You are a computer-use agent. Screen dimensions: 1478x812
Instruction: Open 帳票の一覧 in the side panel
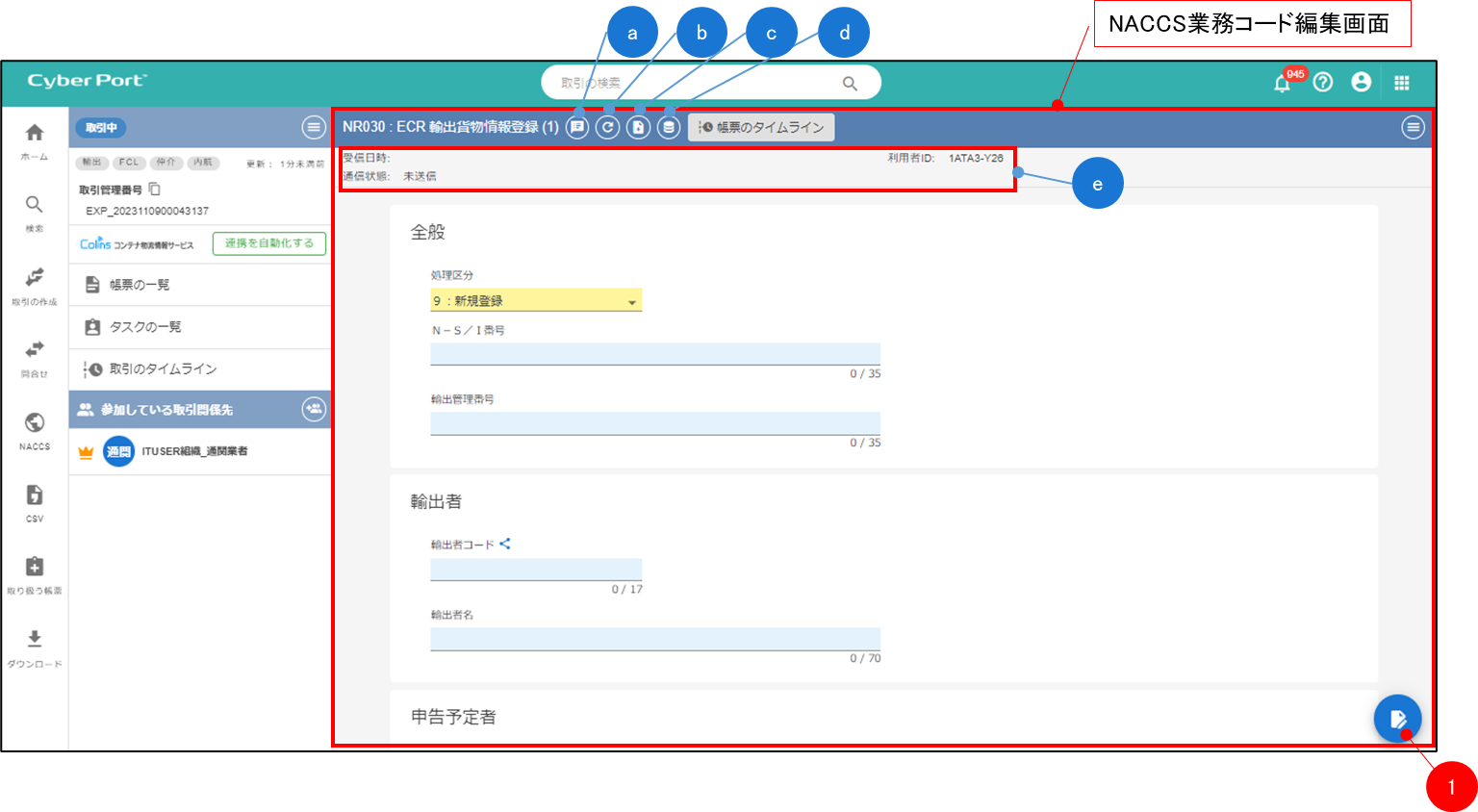click(x=140, y=285)
